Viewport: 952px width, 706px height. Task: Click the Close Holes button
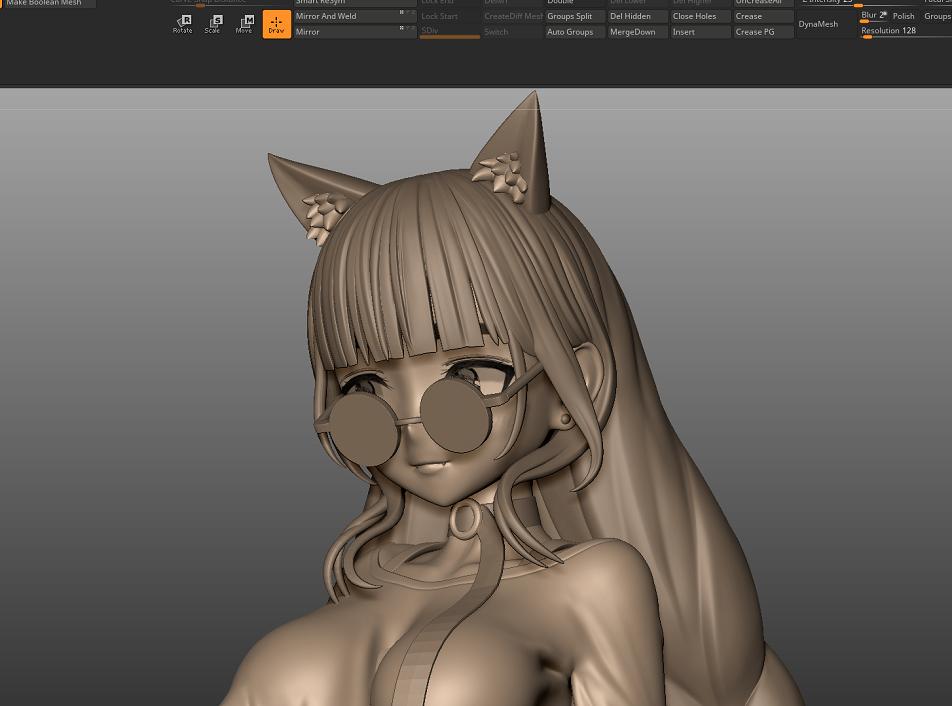click(700, 16)
